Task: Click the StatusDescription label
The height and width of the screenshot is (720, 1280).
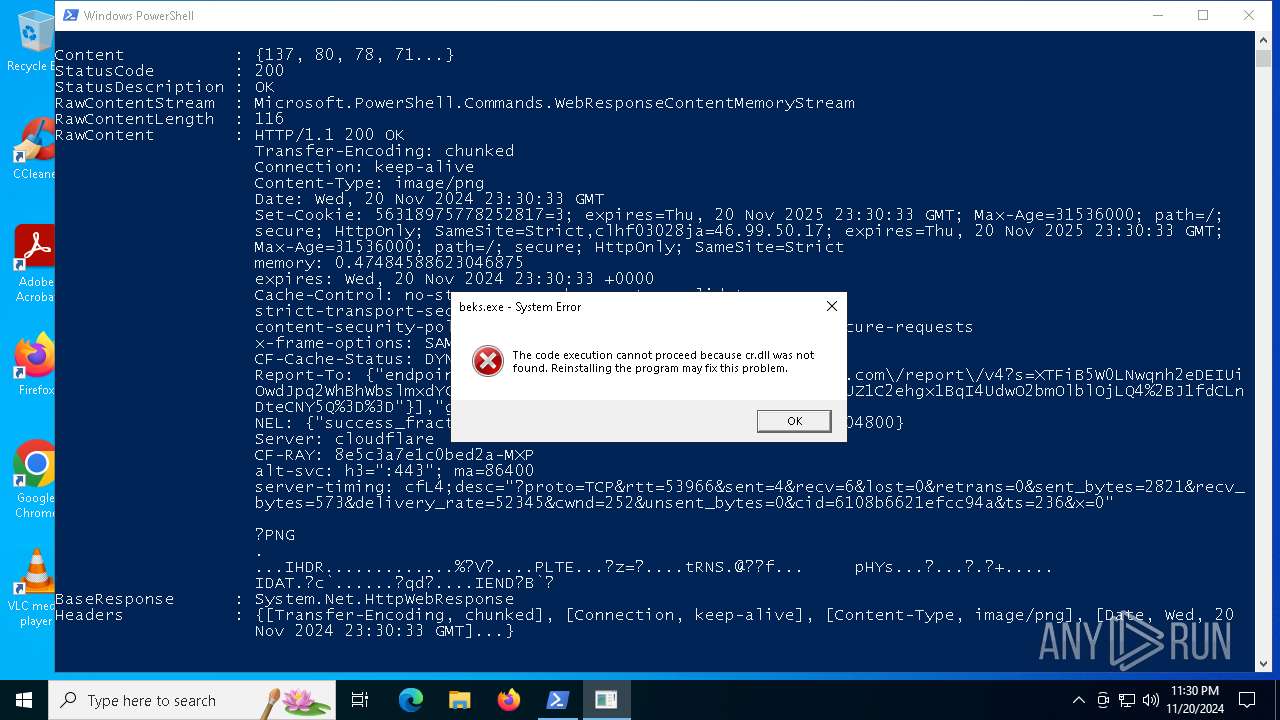Action: coord(139,87)
